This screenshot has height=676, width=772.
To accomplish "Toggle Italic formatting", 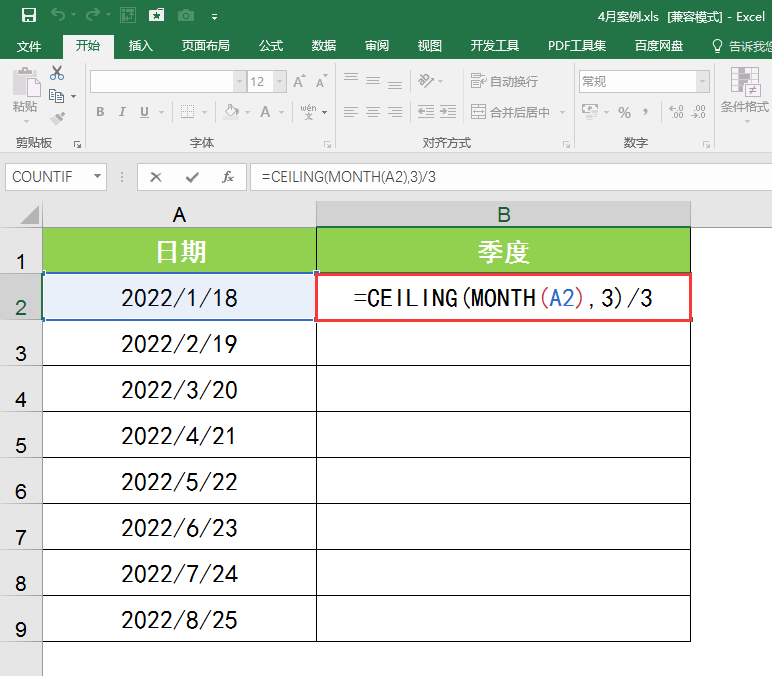I will (x=122, y=112).
